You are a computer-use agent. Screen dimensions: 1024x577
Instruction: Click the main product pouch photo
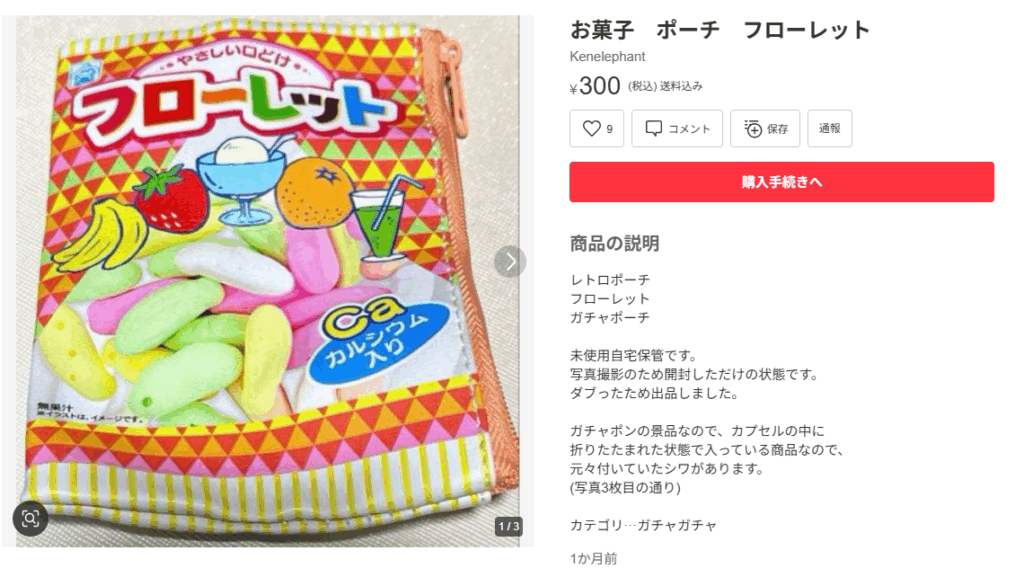click(x=268, y=281)
